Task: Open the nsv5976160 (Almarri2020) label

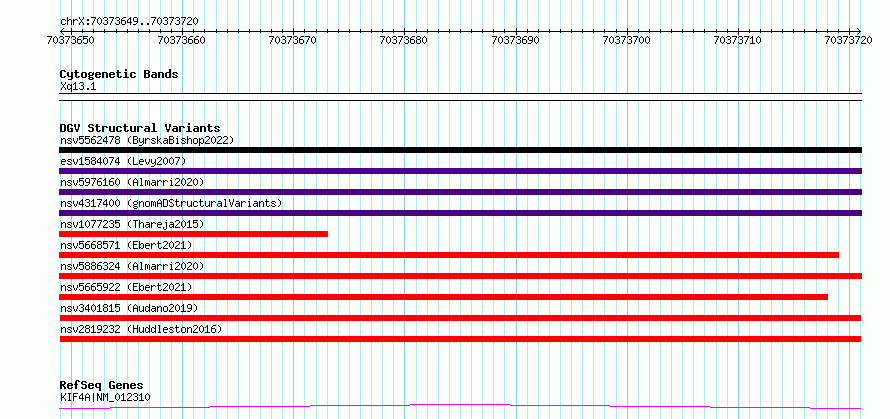Action: [132, 182]
